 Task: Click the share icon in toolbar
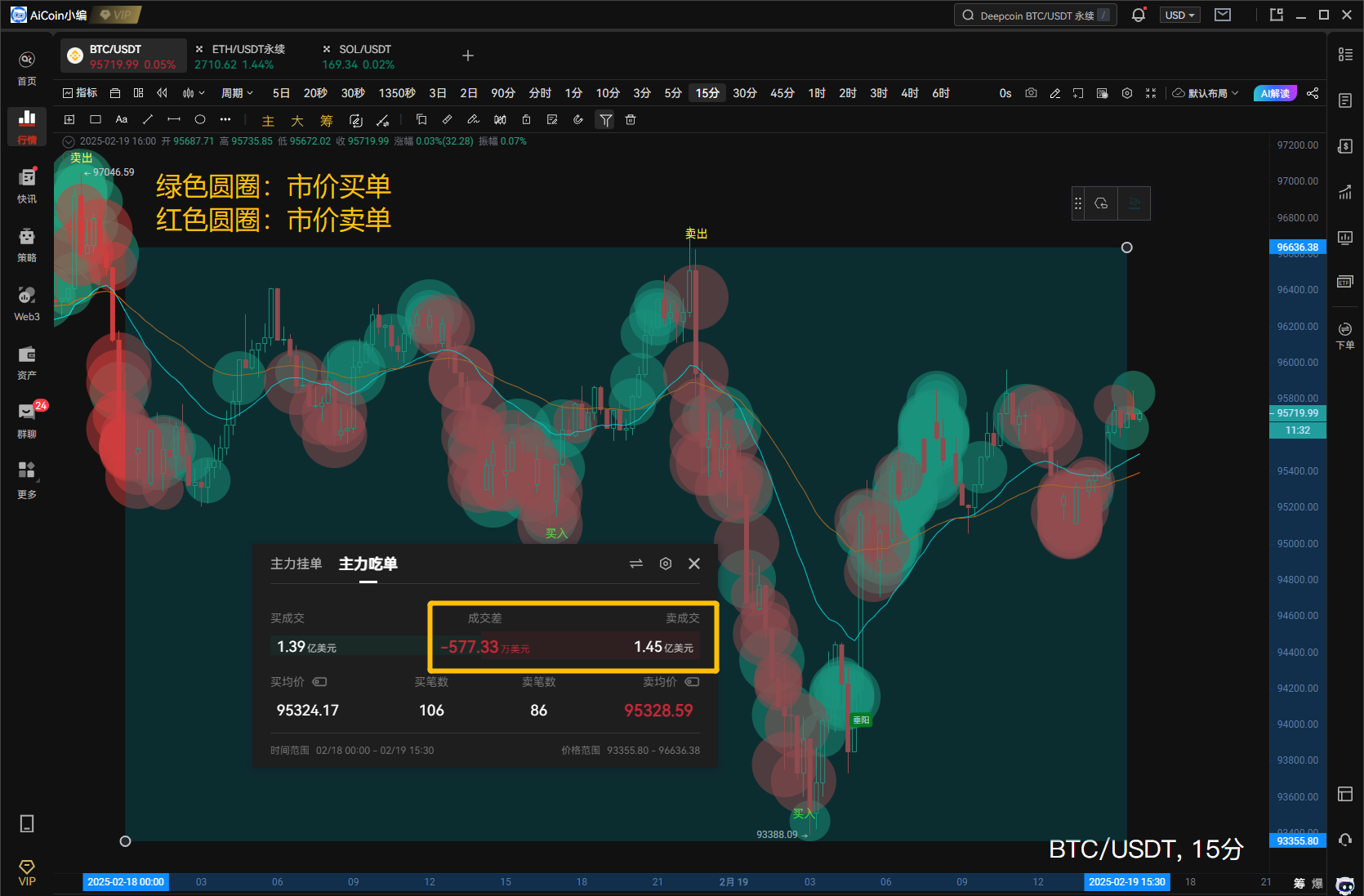(1313, 93)
